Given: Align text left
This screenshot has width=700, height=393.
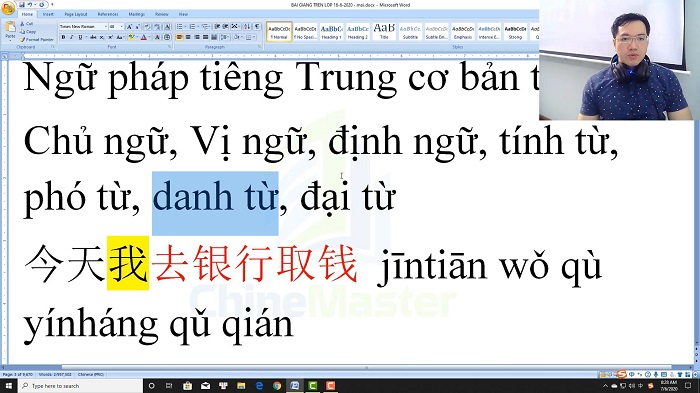Looking at the screenshot, I should coord(179,37).
